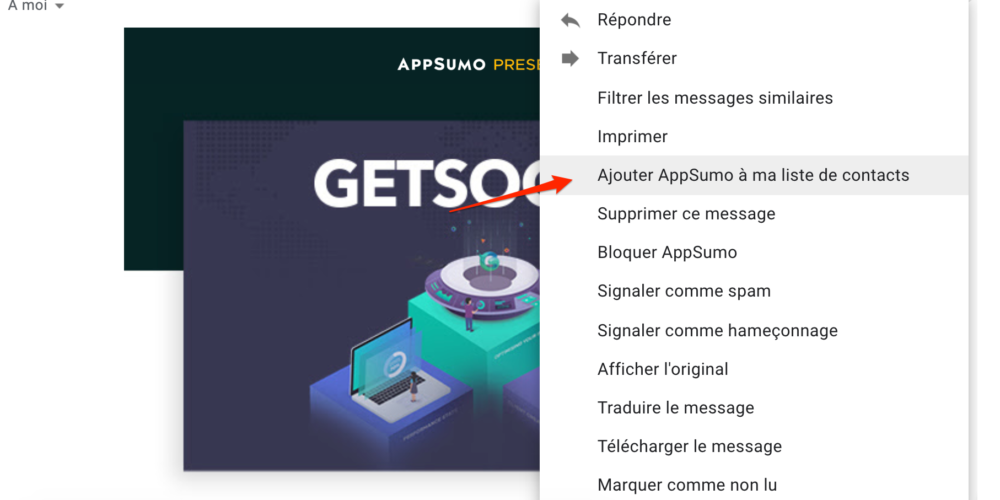Choose 'Ajouter AppSumo à ma liste de contacts'
Screen dimensions: 1000x500
[x=754, y=175]
